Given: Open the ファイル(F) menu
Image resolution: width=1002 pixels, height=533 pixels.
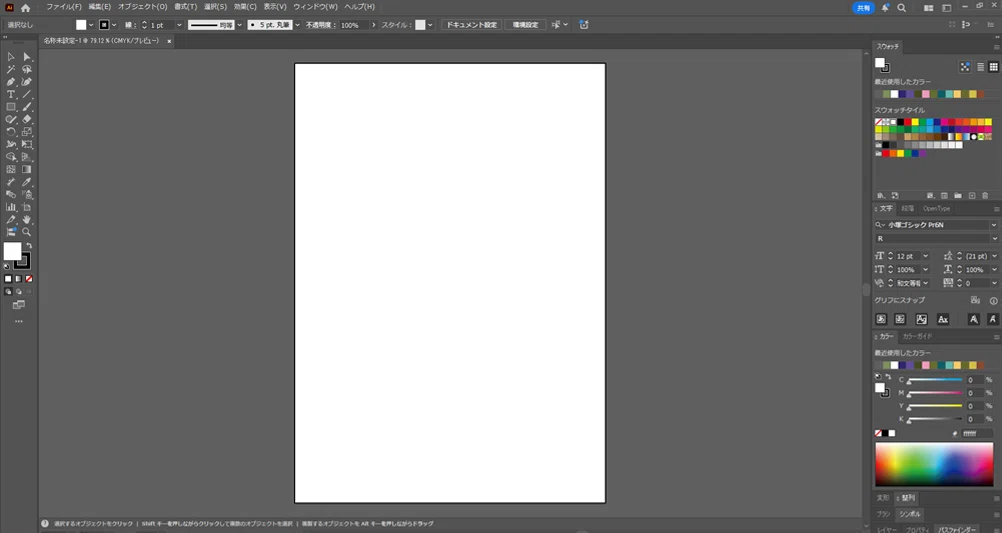Looking at the screenshot, I should [x=63, y=7].
